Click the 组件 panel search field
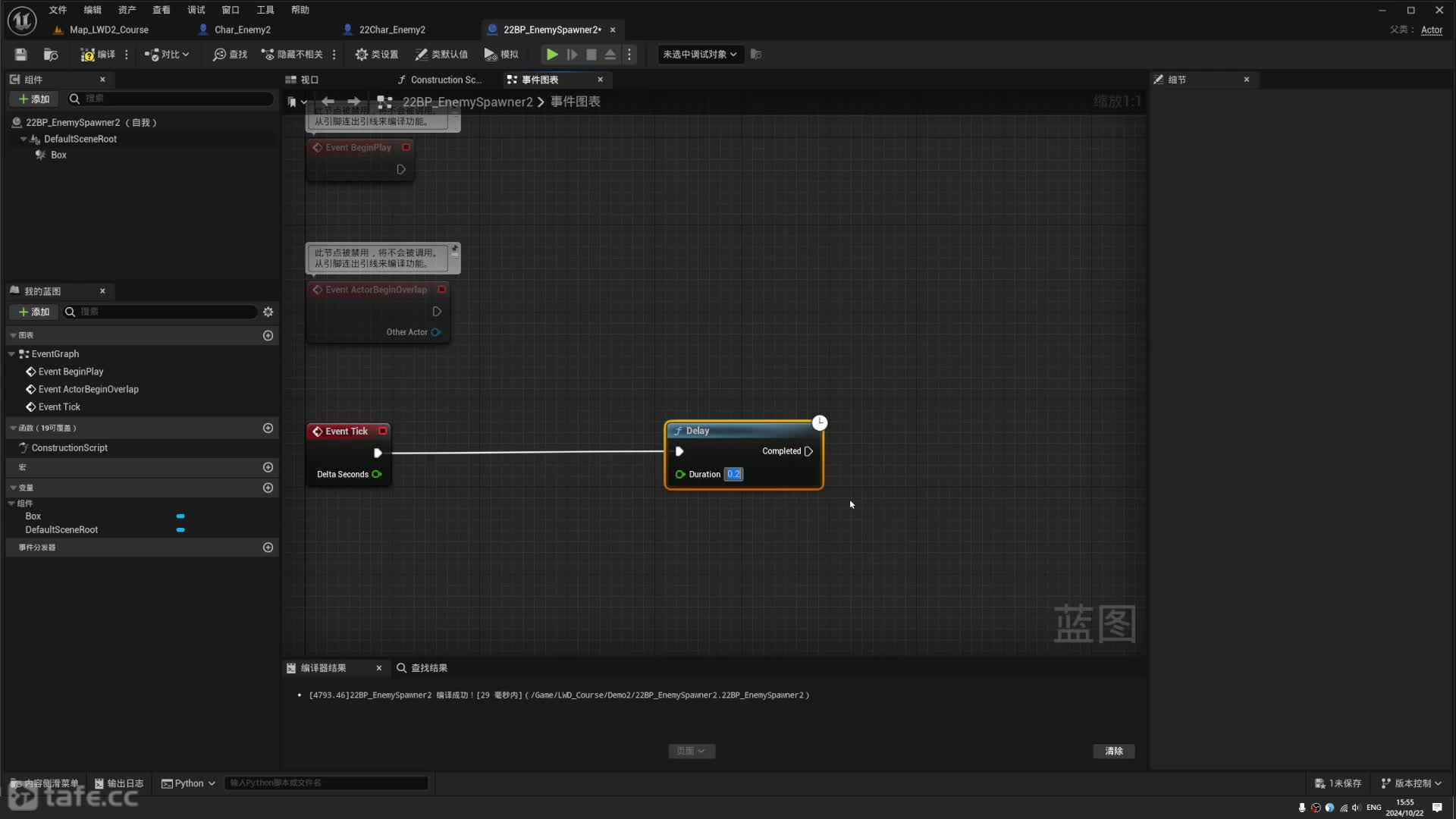Viewport: 1456px width, 819px height. 170,99
